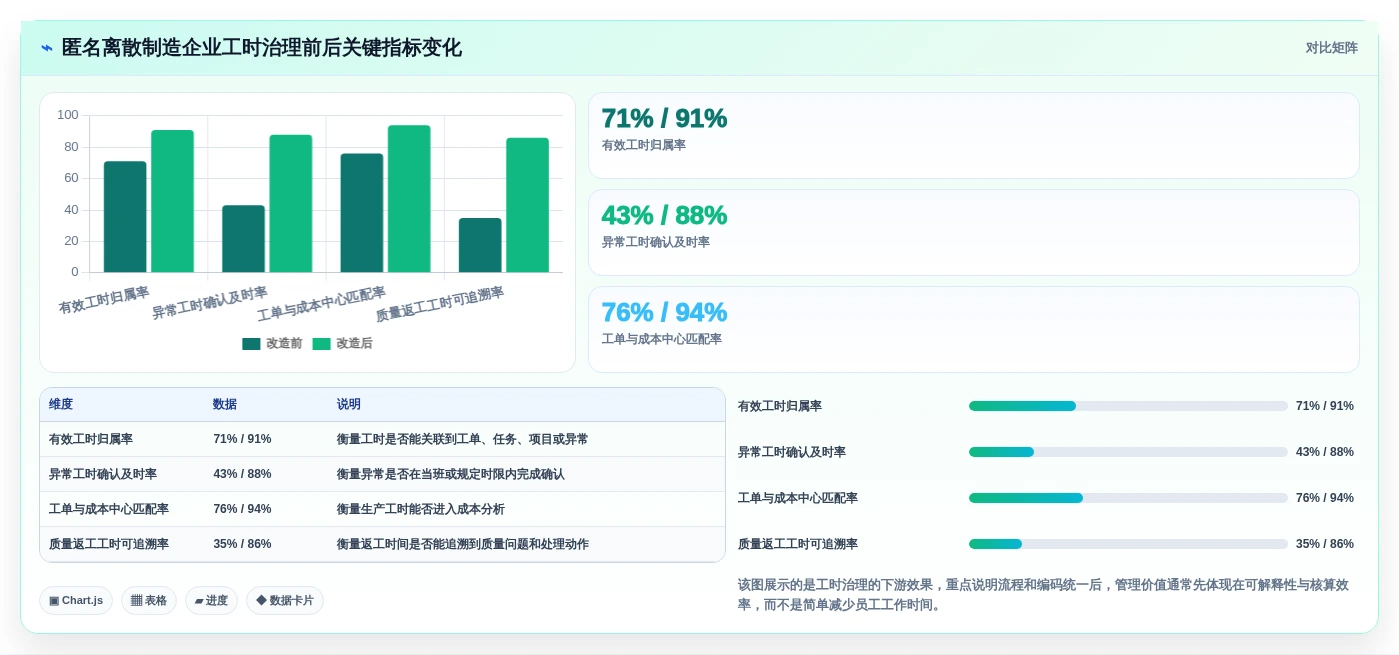Click the 数据卡片 tag chip

pos(285,600)
